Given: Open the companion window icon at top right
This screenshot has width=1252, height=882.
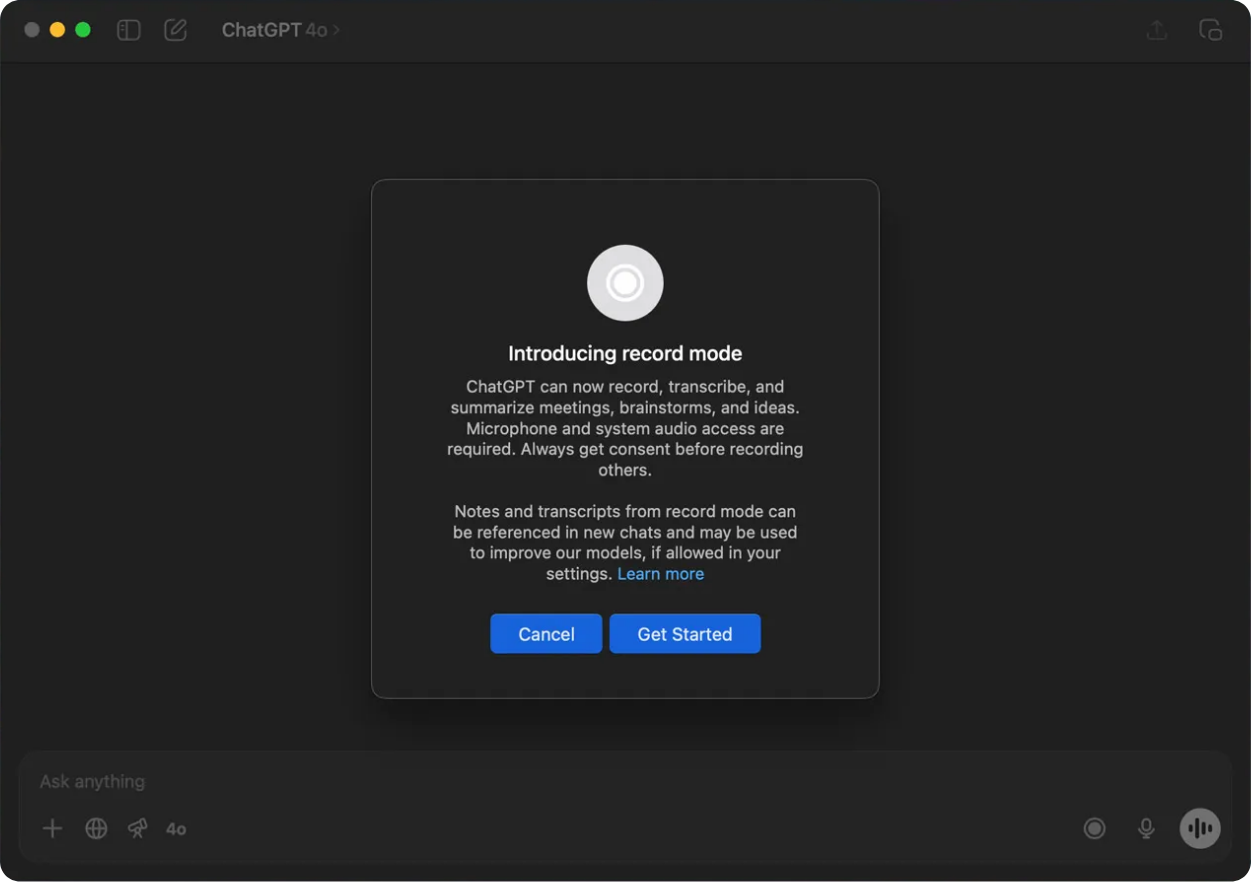Looking at the screenshot, I should 1211,30.
